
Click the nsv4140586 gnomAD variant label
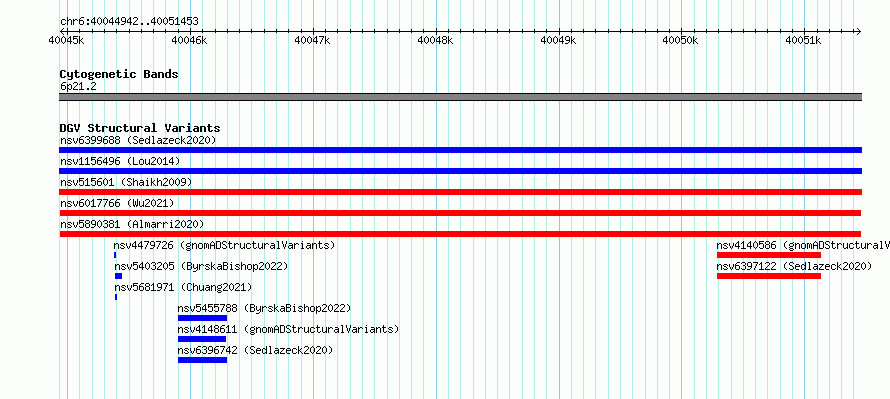(x=803, y=245)
